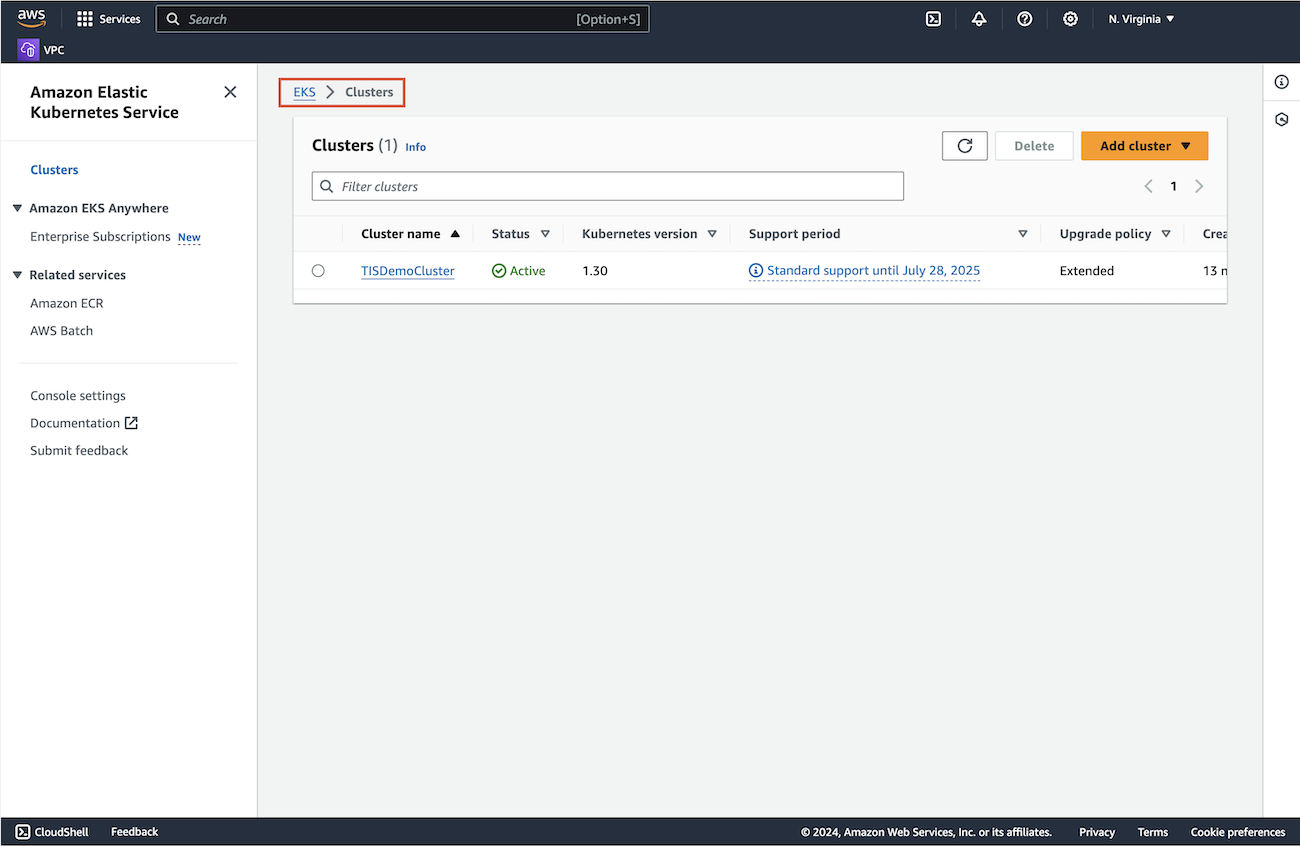Viewport: 1300px width, 846px height.
Task: Open the TISDemoCluster link
Action: tap(408, 271)
